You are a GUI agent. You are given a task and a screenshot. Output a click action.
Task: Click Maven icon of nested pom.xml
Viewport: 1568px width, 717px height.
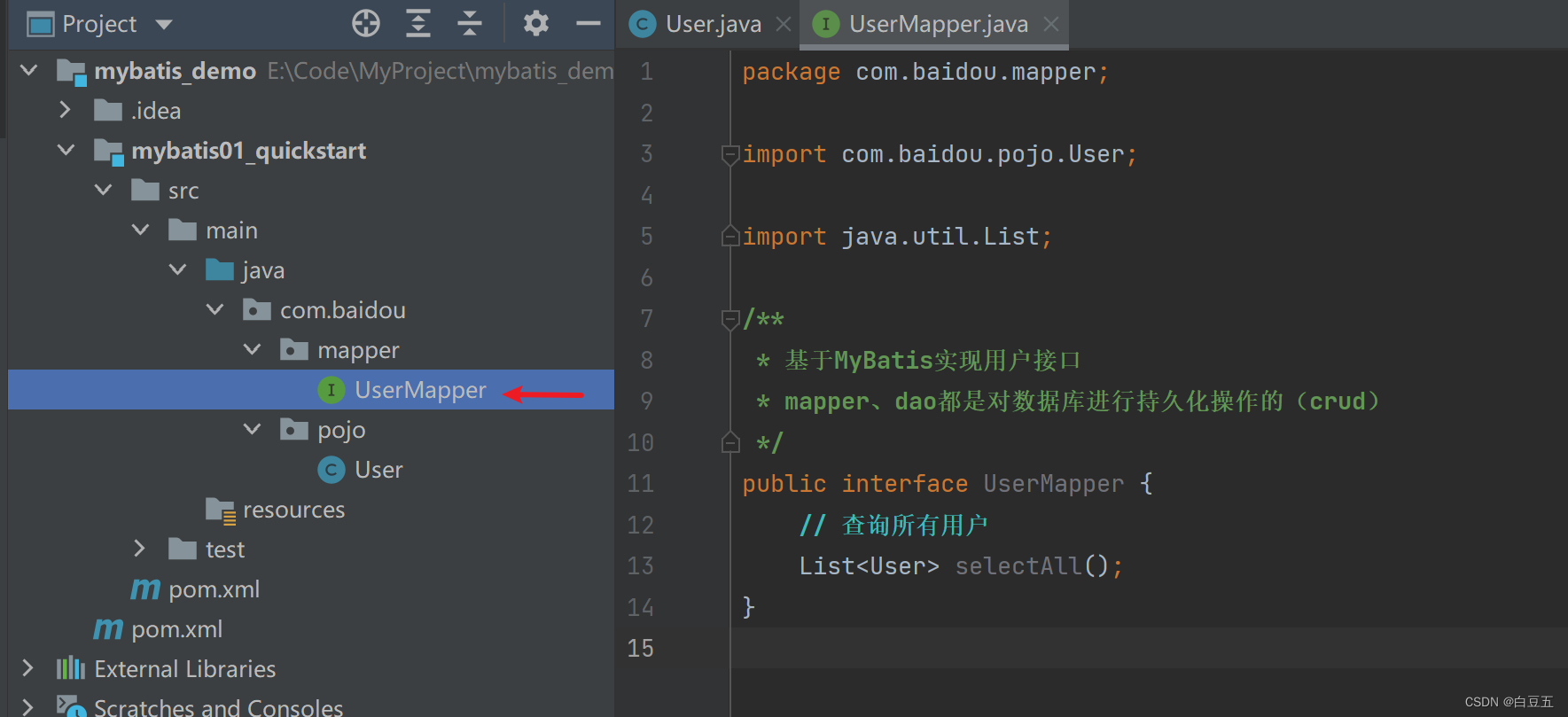click(145, 588)
